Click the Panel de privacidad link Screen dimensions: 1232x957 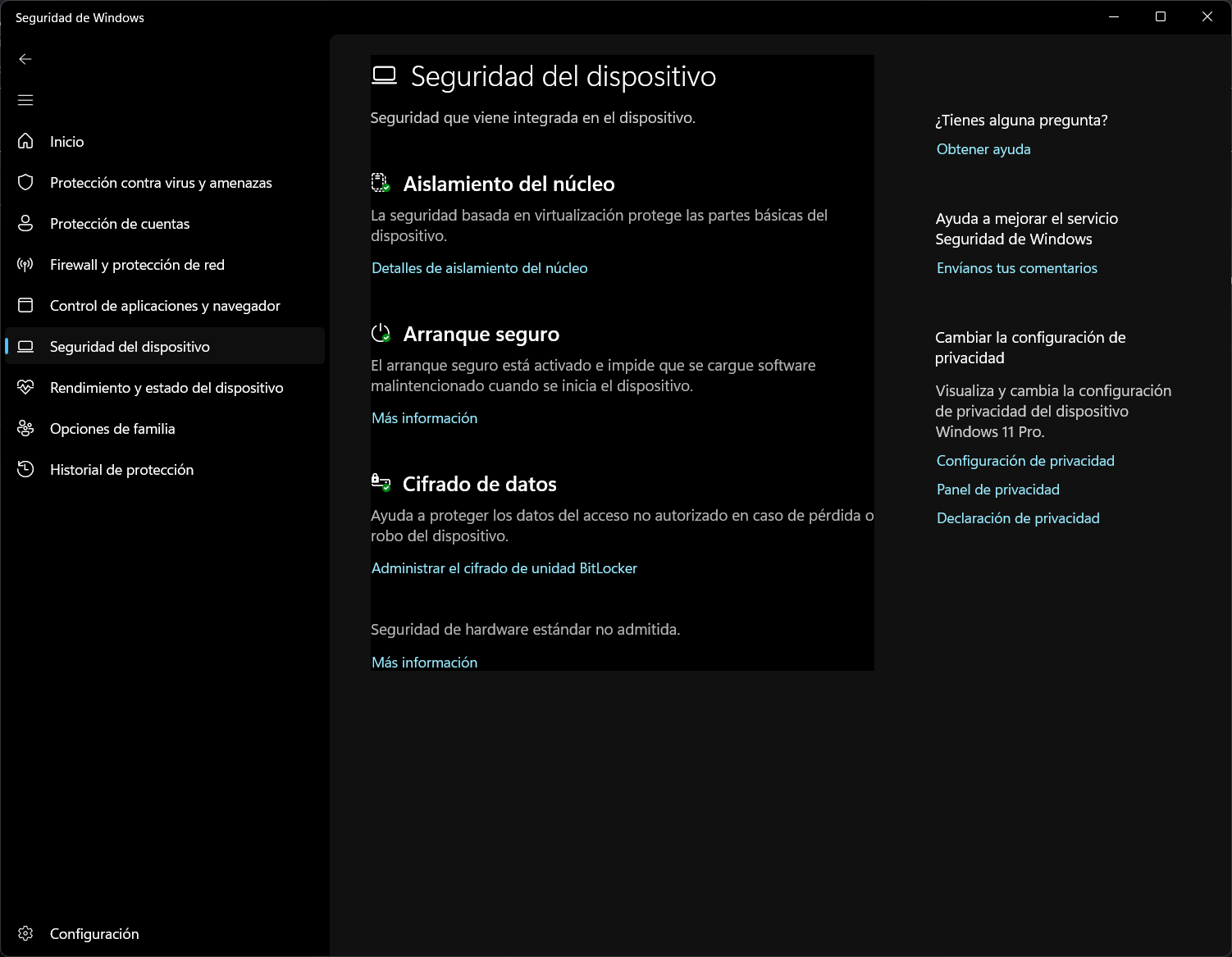(x=997, y=490)
